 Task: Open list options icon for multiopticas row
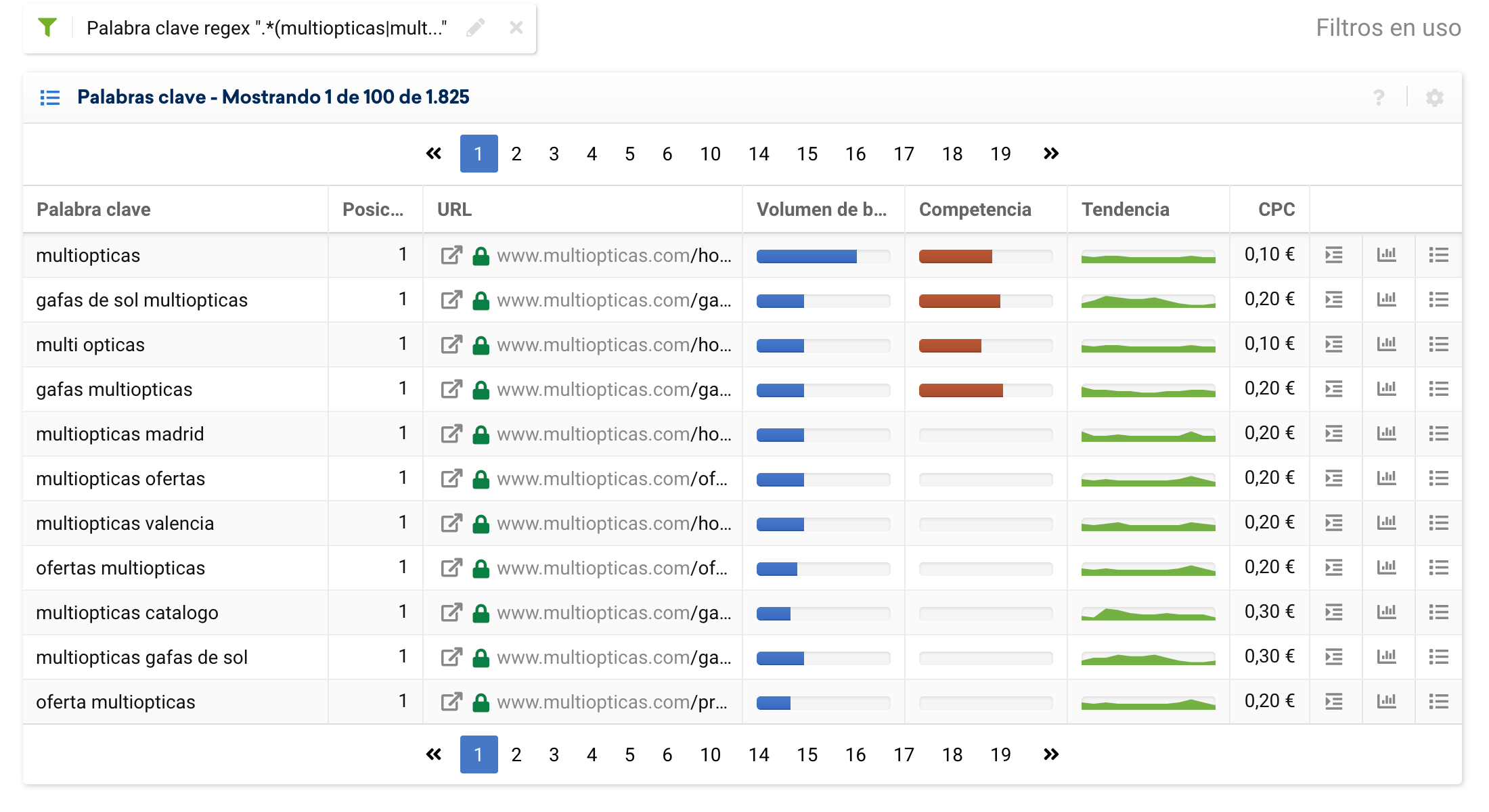(1439, 255)
